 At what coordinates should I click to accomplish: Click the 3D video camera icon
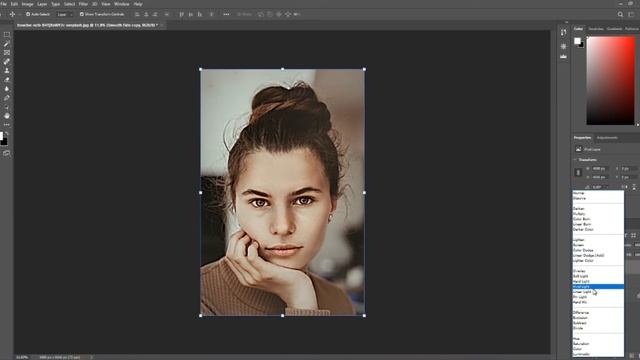[x=297, y=14]
